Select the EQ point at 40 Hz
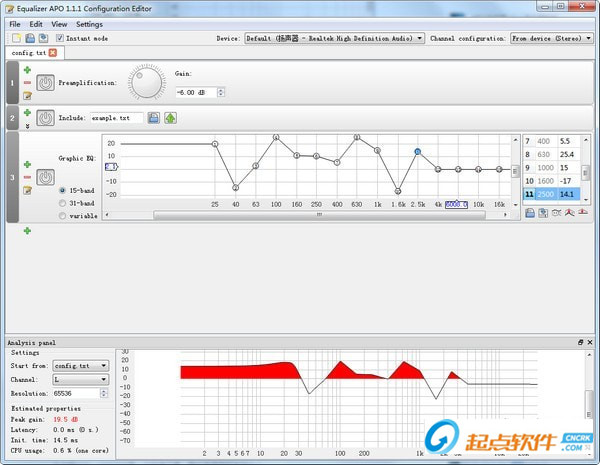The image size is (600, 465). 236,188
